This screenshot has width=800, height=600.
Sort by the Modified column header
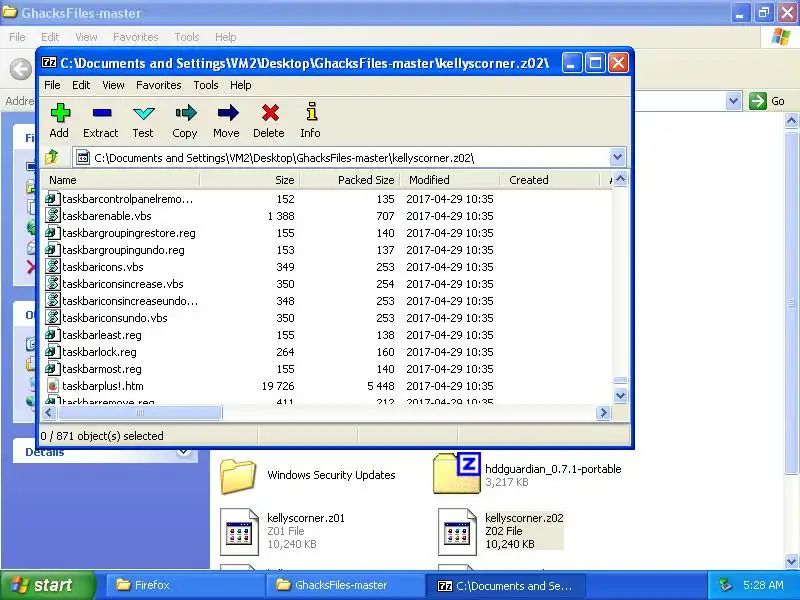click(x=451, y=180)
